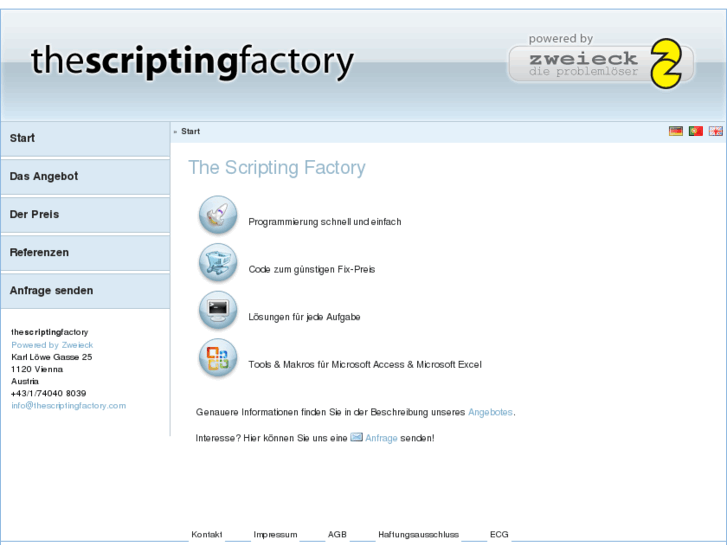
Task: Click text Programmierung schnell und einfach
Action: 325,222
